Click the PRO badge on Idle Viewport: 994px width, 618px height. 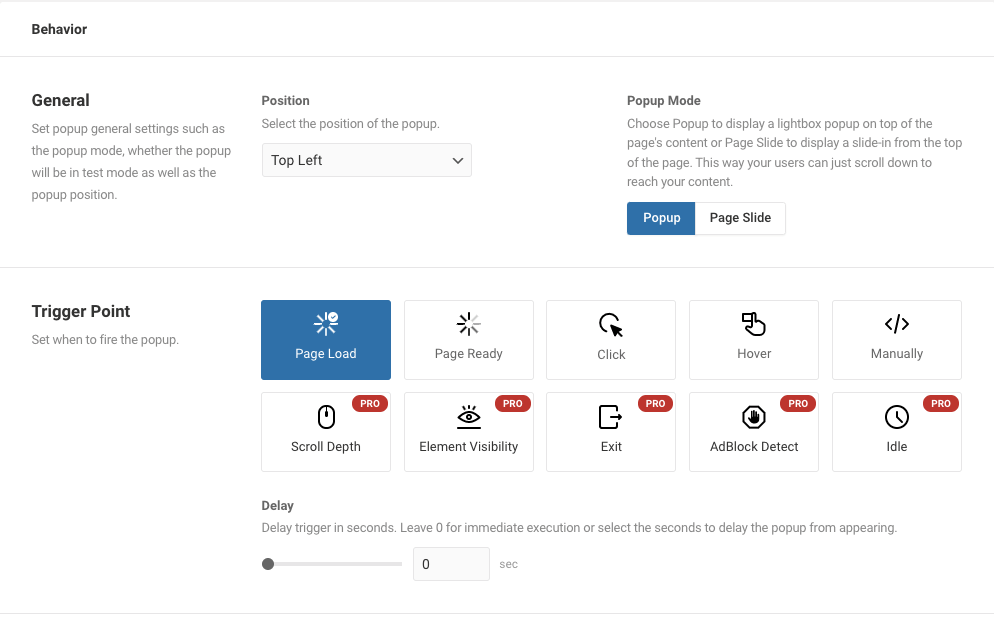[x=941, y=403]
